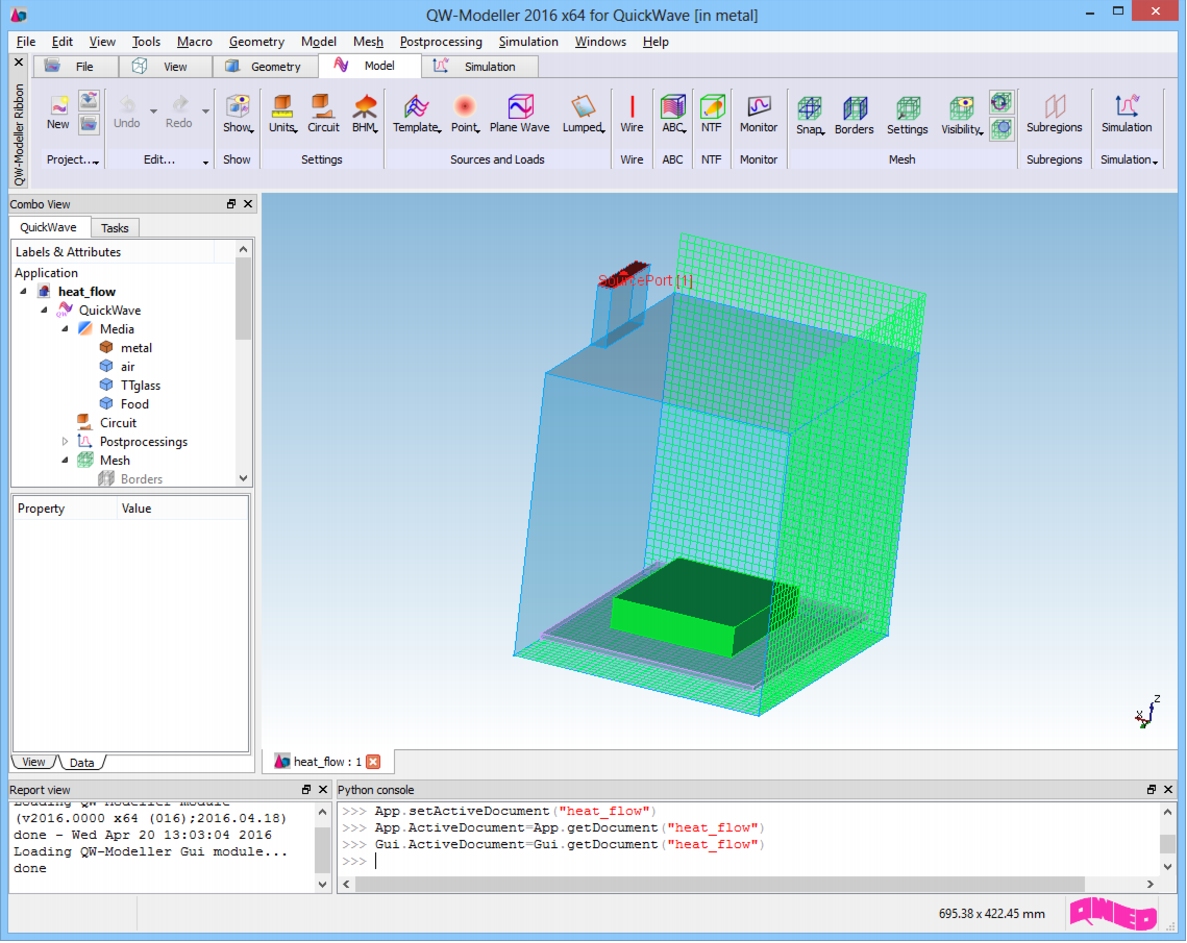Click the Python console horizontal scrollbar
The height and width of the screenshot is (943, 1187).
[719, 884]
